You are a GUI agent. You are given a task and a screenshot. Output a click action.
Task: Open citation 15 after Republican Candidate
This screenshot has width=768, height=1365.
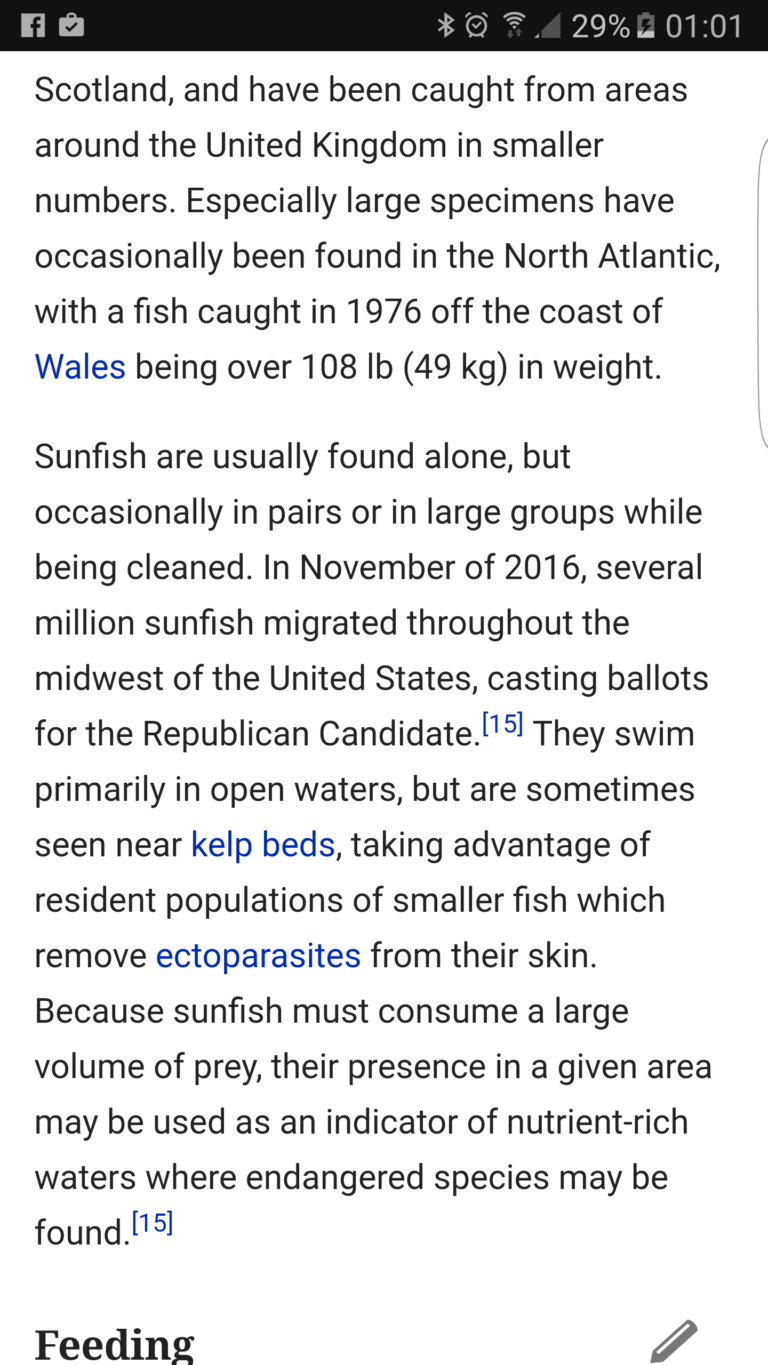pos(502,725)
